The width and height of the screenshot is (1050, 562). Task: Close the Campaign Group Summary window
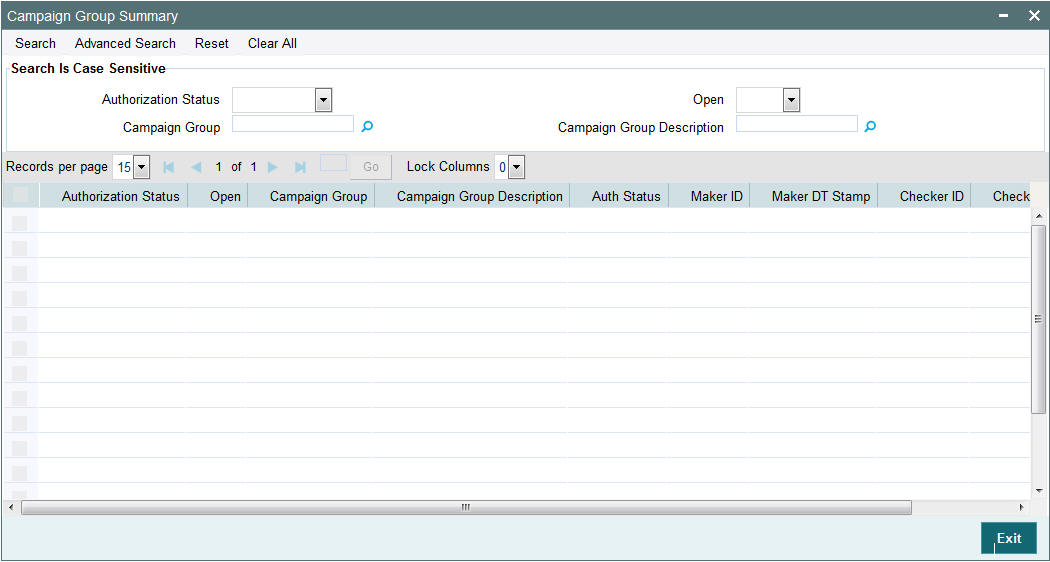pyautogui.click(x=1034, y=15)
